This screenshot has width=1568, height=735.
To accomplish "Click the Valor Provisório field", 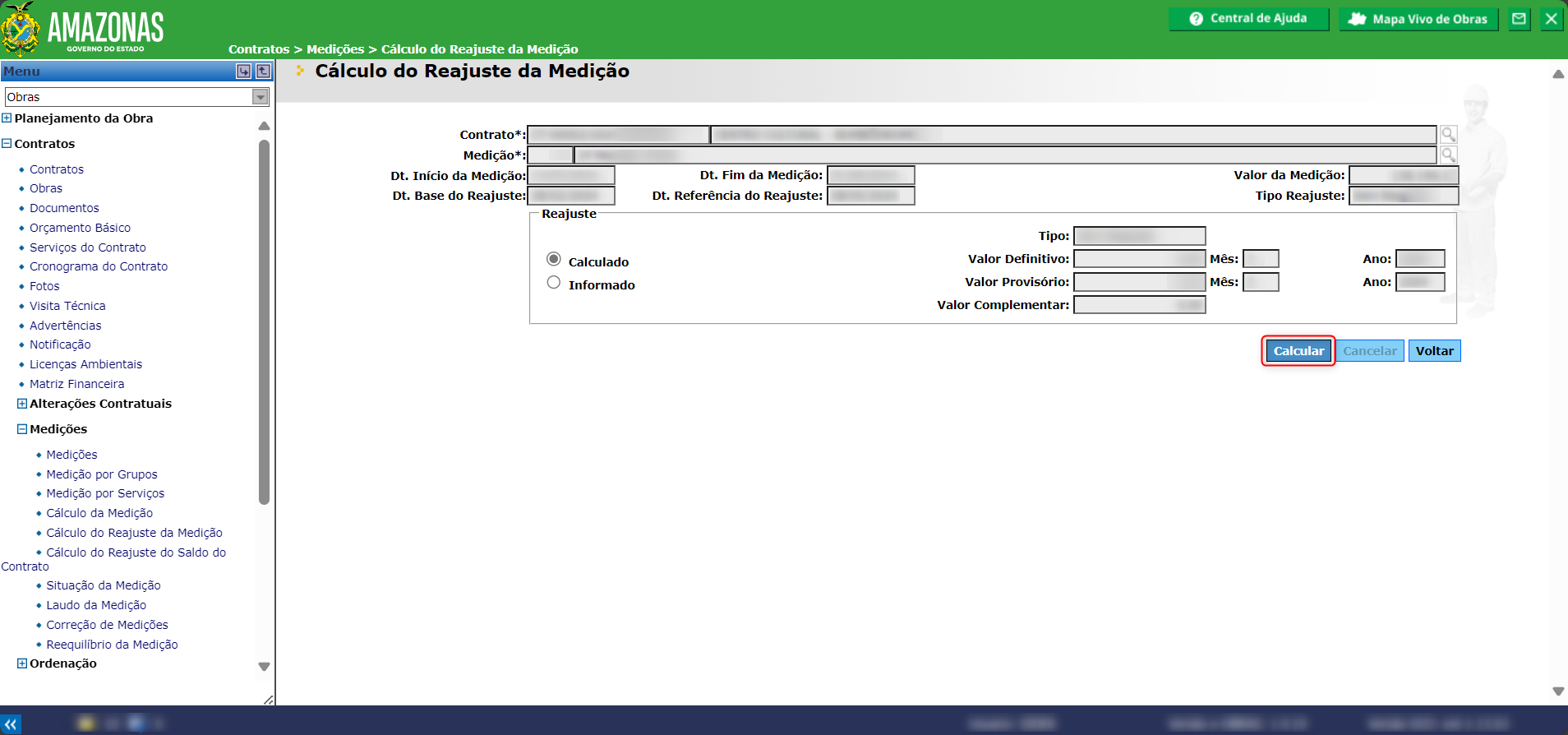I will [x=1140, y=282].
